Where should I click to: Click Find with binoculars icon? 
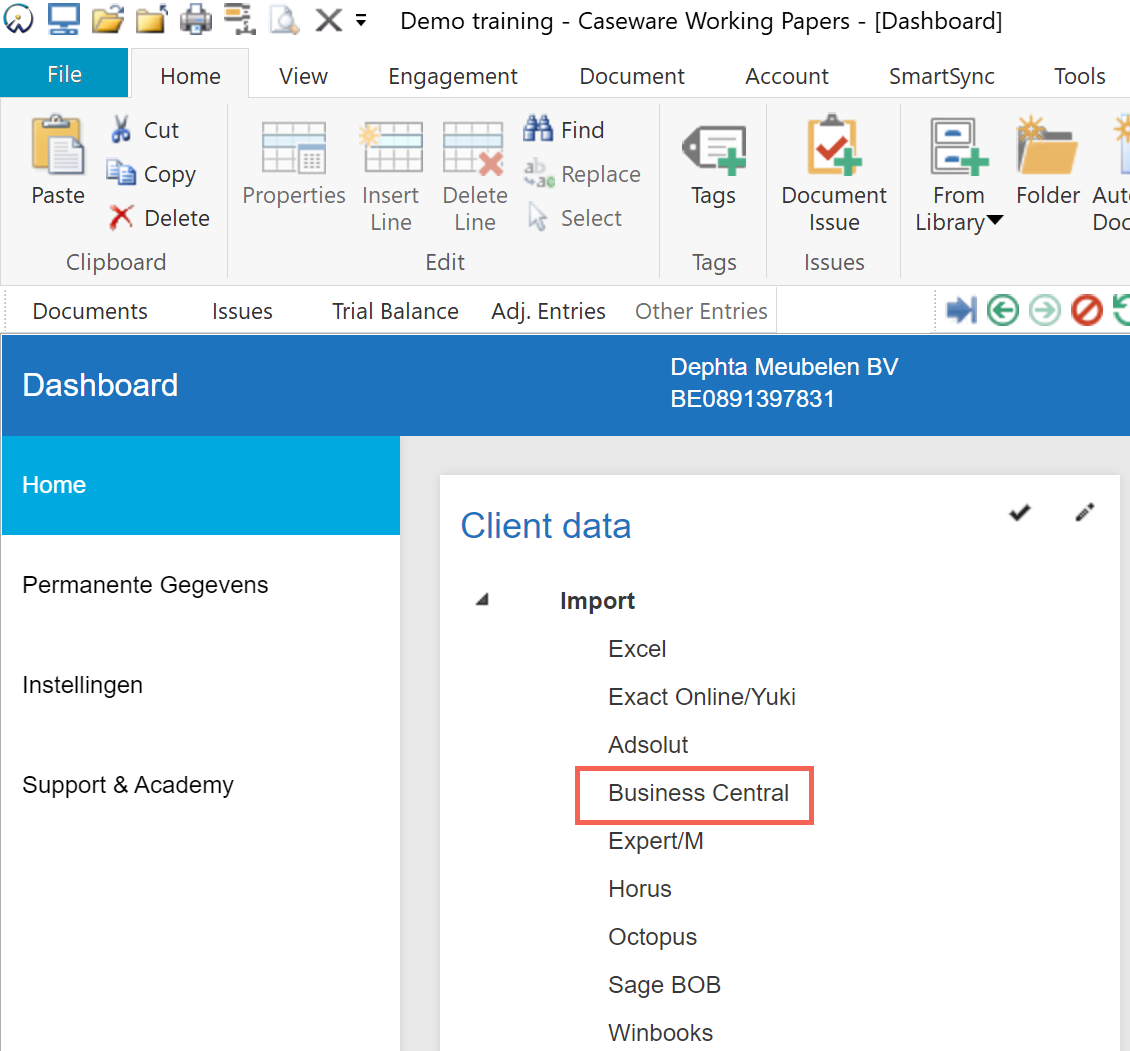click(x=564, y=130)
